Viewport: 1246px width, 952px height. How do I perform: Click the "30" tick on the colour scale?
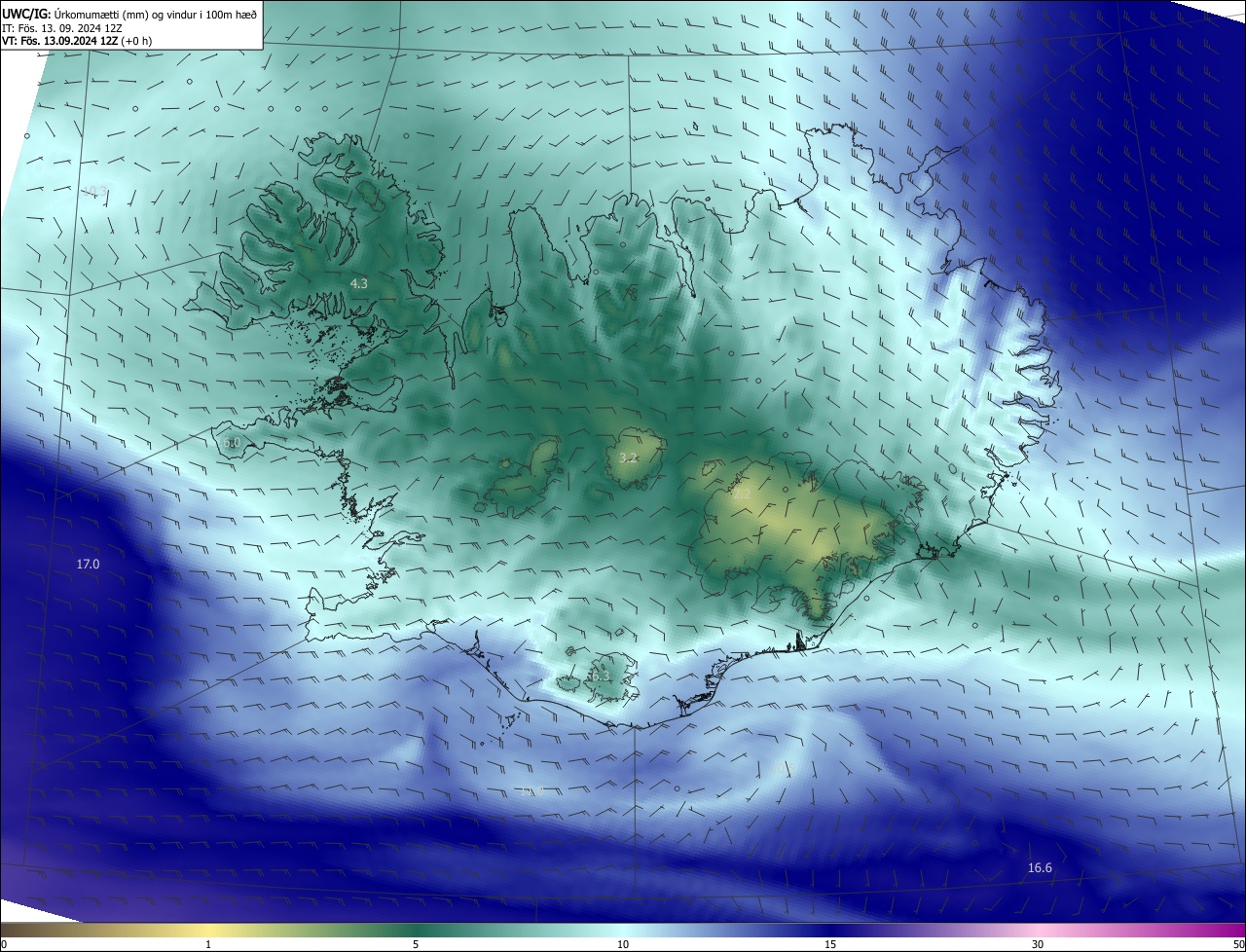click(x=1038, y=944)
